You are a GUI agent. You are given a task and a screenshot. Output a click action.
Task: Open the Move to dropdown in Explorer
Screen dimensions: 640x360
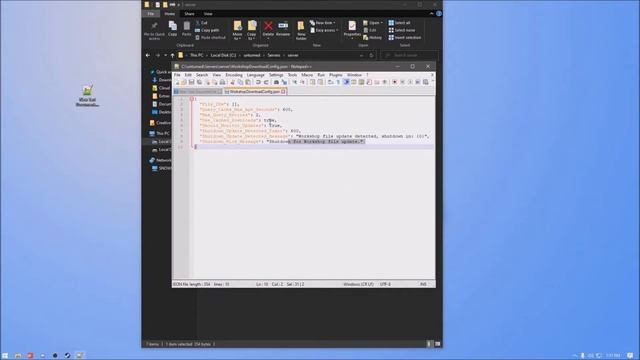(238, 31)
